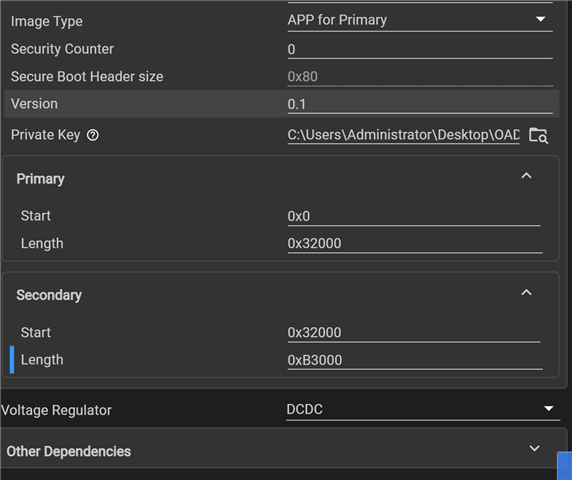Viewport: 572px width, 480px height.
Task: Click the blue button at bottom right corner
Action: 565,466
